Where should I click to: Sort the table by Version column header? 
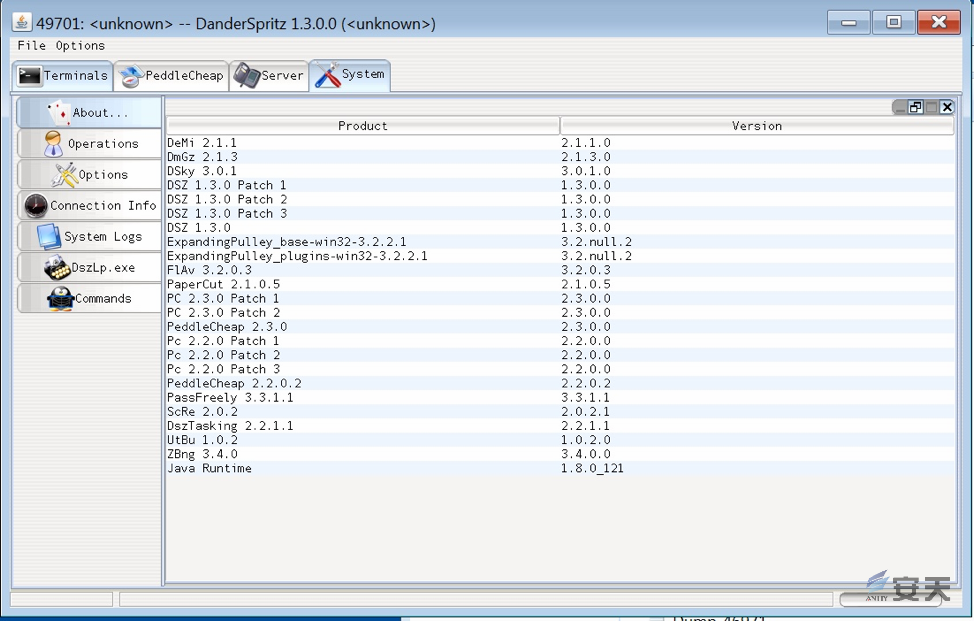click(x=756, y=126)
